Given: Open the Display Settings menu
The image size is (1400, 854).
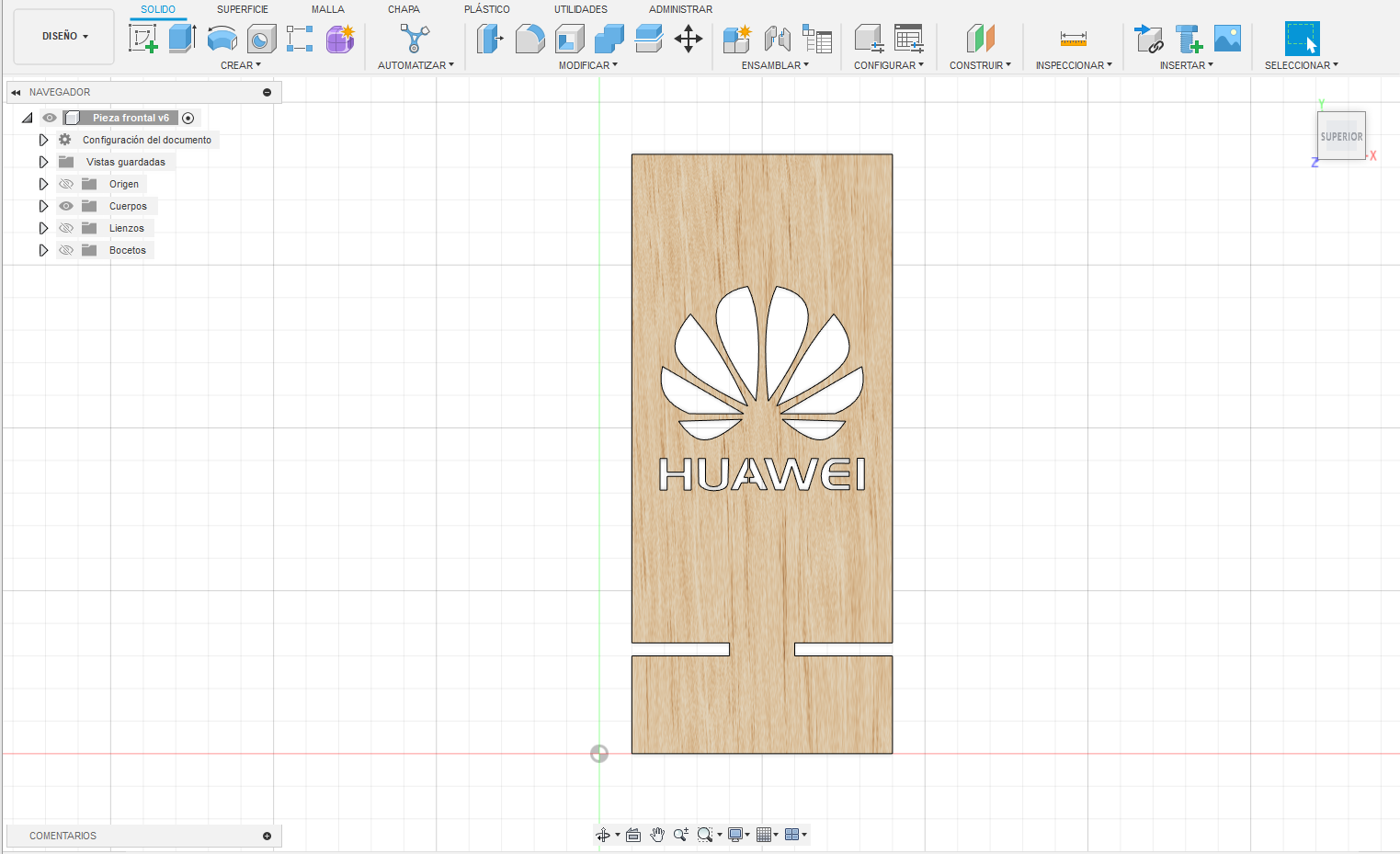Looking at the screenshot, I should point(739,835).
